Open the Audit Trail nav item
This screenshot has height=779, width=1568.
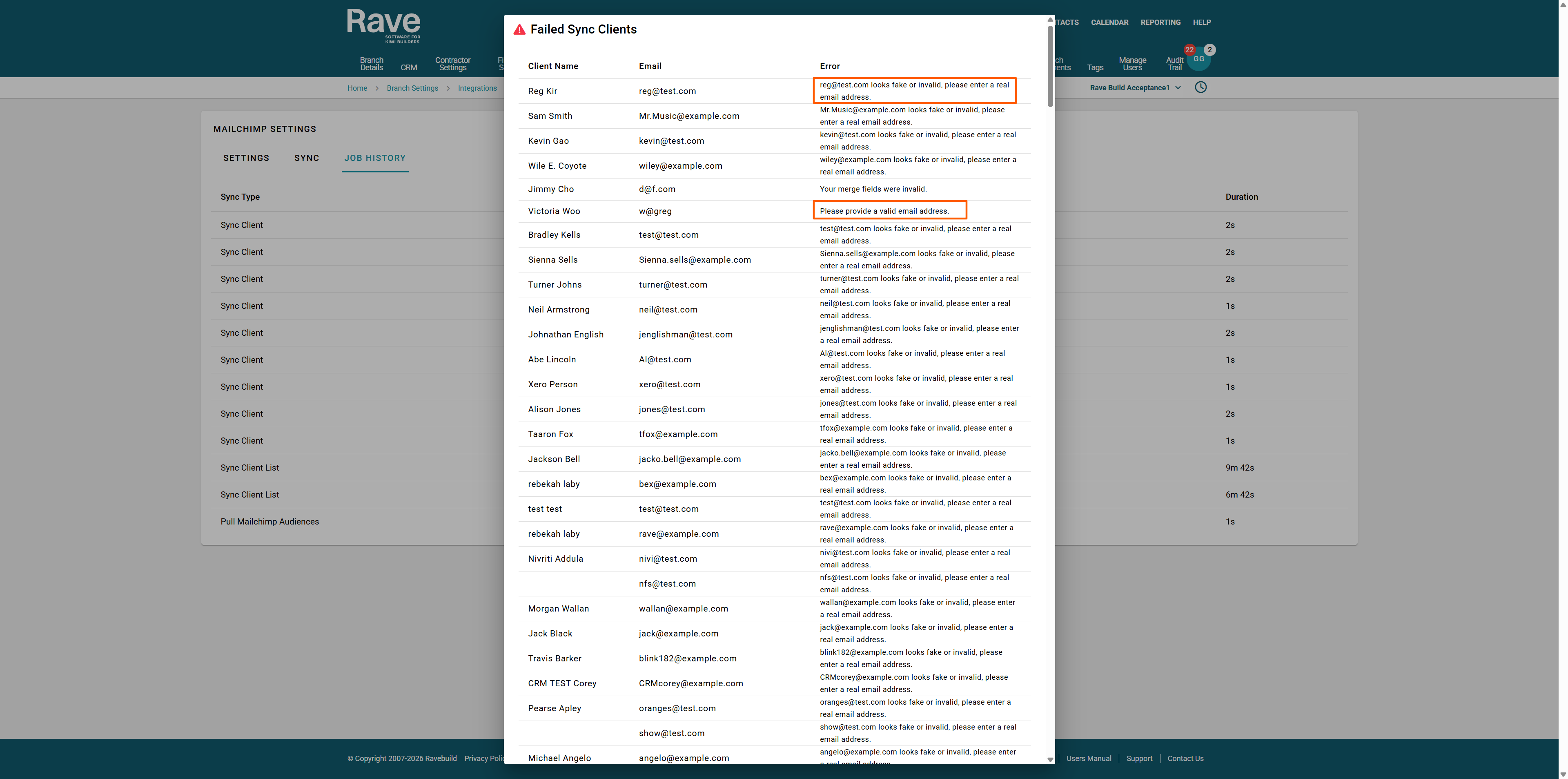[1174, 64]
